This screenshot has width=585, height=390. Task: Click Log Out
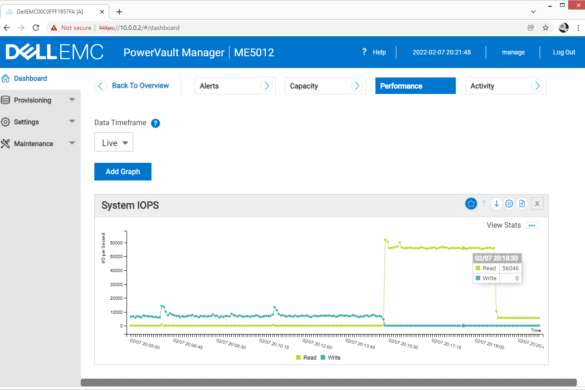click(564, 52)
